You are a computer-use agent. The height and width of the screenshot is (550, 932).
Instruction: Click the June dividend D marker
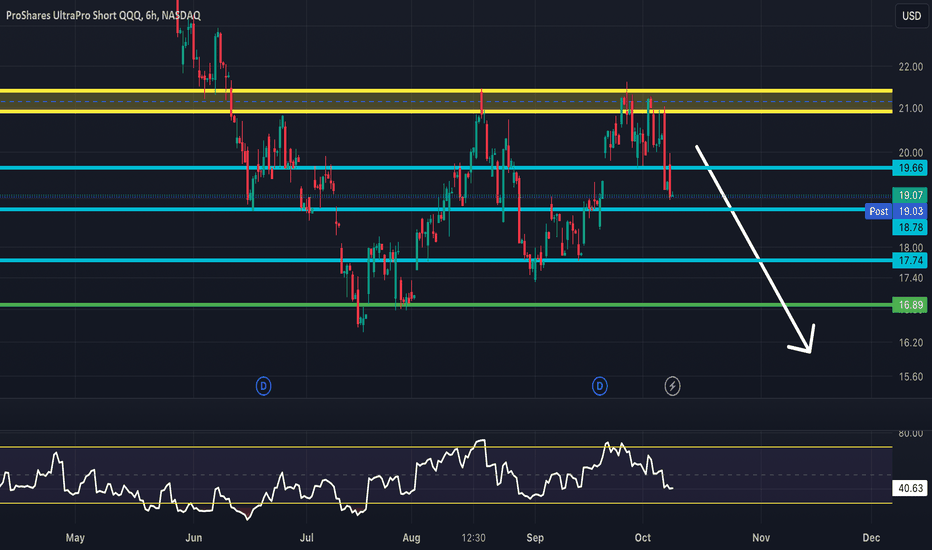pyautogui.click(x=263, y=386)
